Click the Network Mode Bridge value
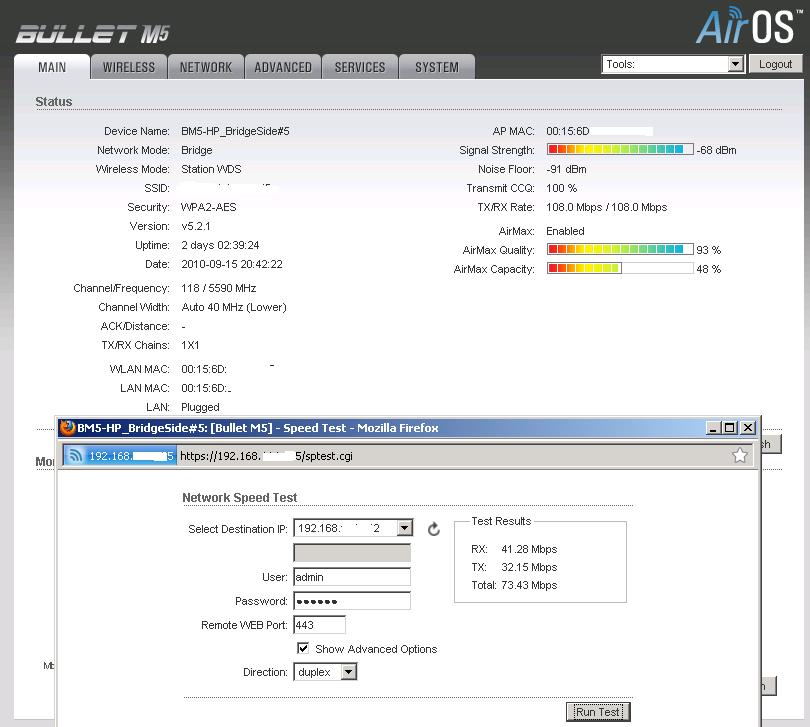 click(x=196, y=150)
